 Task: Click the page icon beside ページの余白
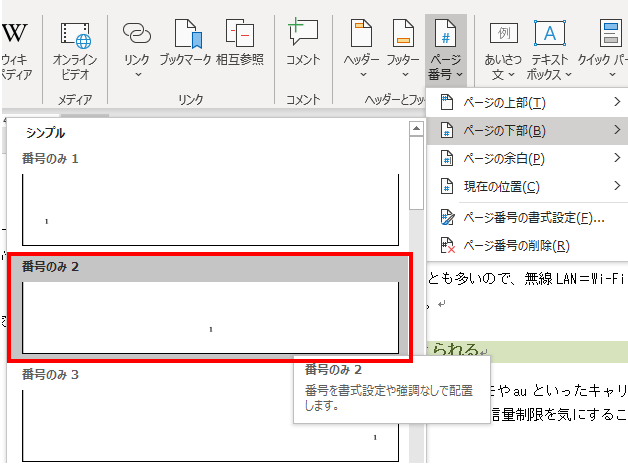pyautogui.click(x=447, y=158)
